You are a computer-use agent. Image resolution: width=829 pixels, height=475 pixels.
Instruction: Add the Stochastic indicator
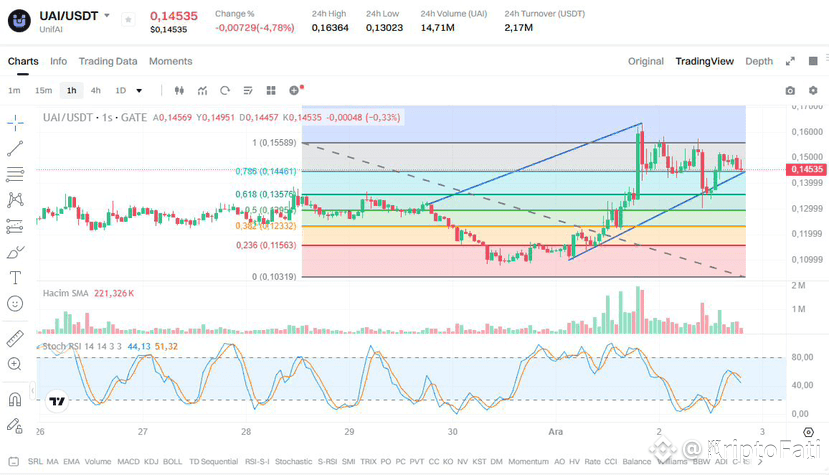point(293,462)
